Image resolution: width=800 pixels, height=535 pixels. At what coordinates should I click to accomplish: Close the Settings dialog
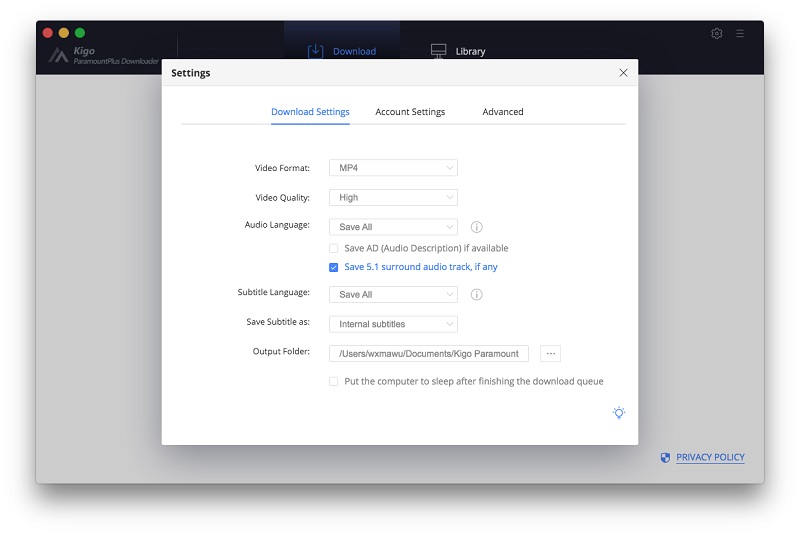click(623, 73)
